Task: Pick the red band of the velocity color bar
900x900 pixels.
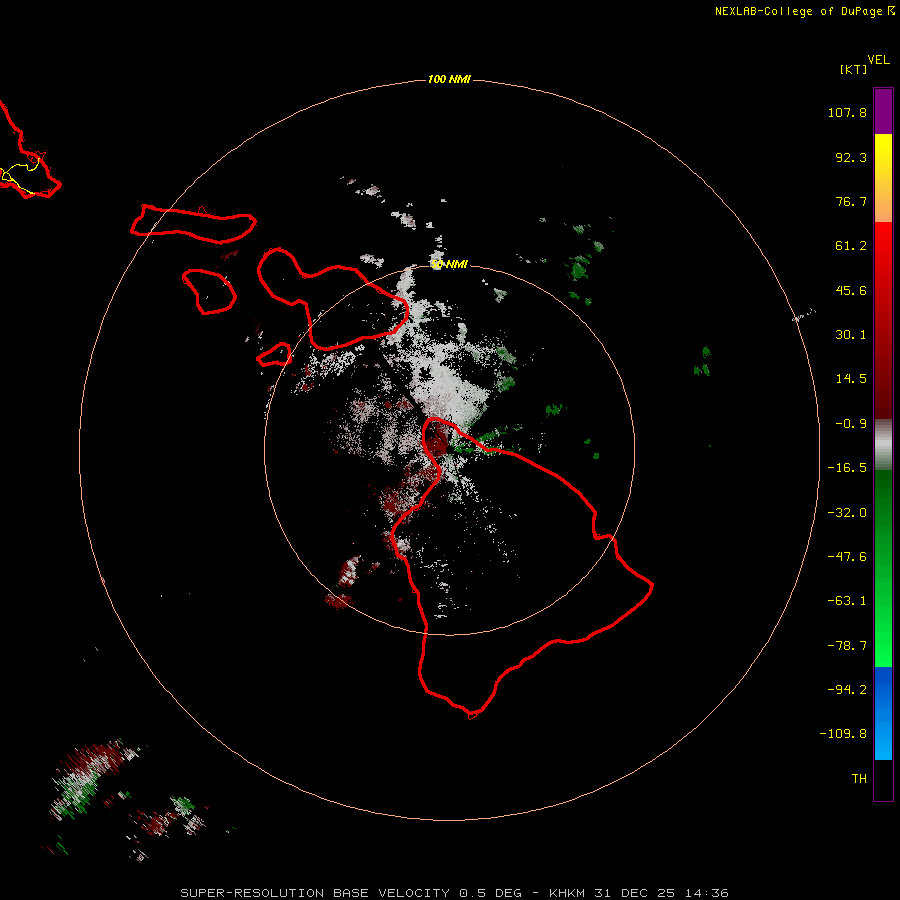Action: [x=883, y=320]
